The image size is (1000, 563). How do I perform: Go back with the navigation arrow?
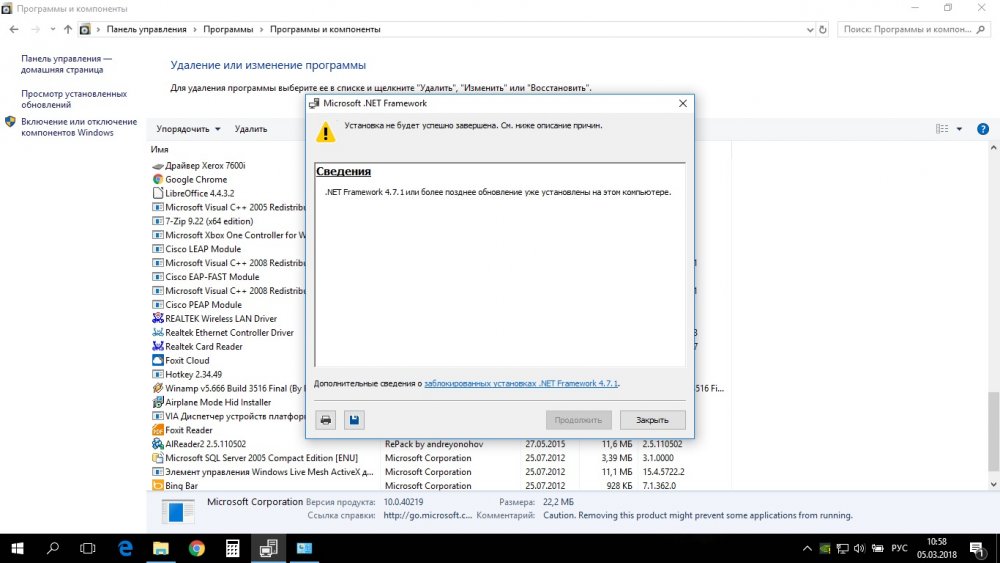coord(14,30)
